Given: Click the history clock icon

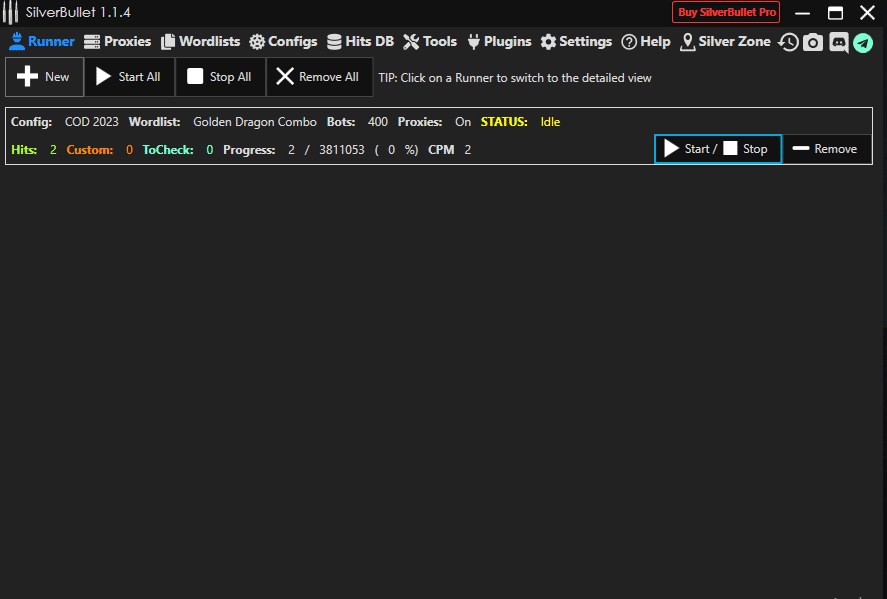Looking at the screenshot, I should pos(788,42).
